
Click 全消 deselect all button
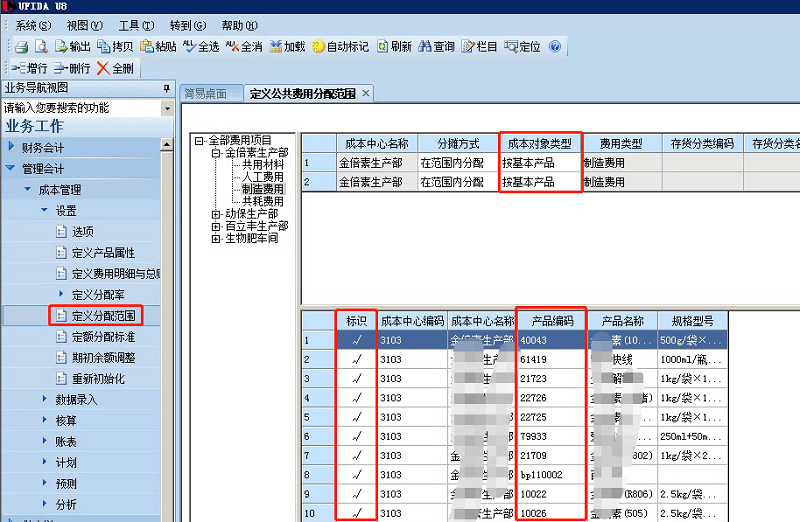[x=244, y=47]
